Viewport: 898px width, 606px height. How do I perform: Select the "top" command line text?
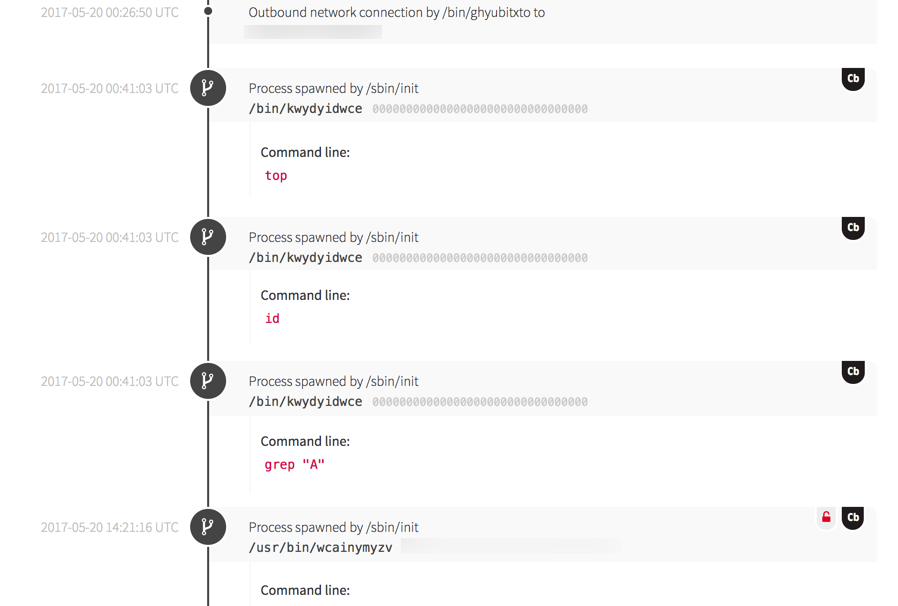tap(276, 176)
